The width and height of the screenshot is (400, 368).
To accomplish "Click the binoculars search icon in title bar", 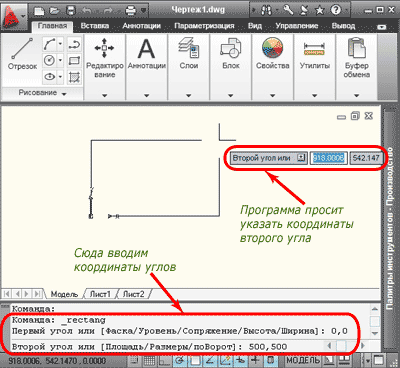I will pyautogui.click(x=266, y=11).
